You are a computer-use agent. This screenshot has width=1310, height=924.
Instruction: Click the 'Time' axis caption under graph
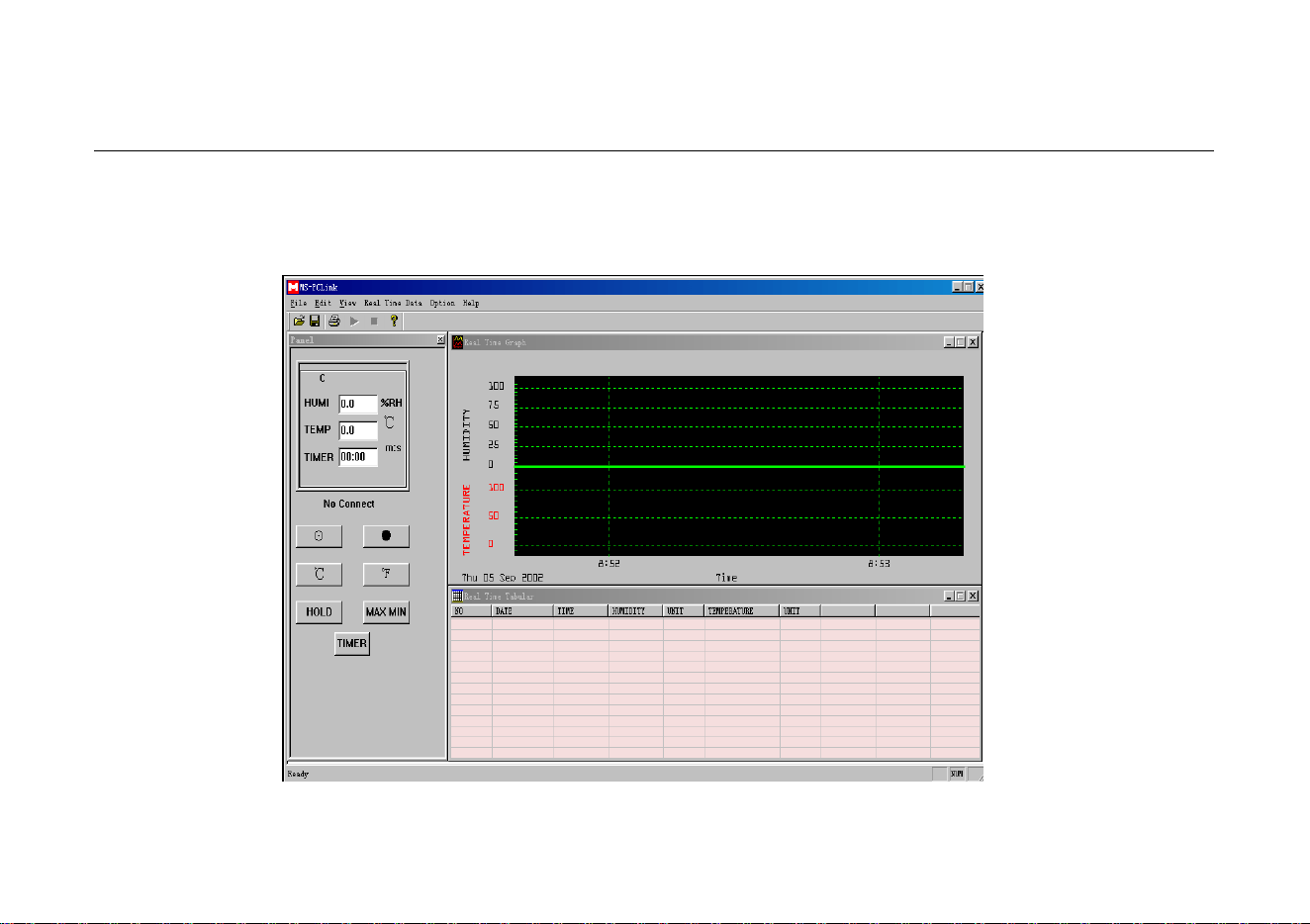(x=726, y=578)
